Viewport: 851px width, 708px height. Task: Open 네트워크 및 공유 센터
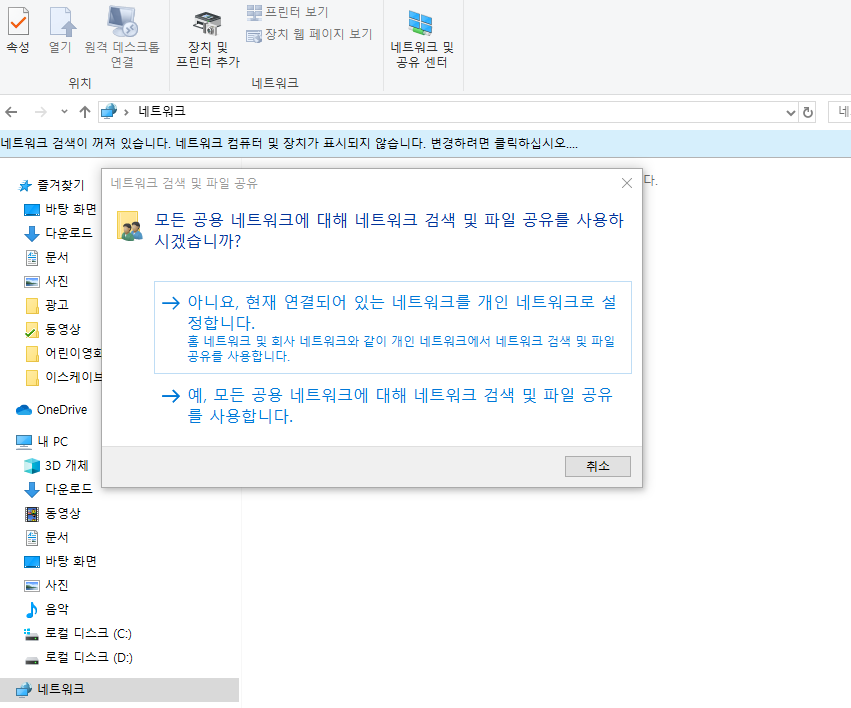pyautogui.click(x=422, y=39)
